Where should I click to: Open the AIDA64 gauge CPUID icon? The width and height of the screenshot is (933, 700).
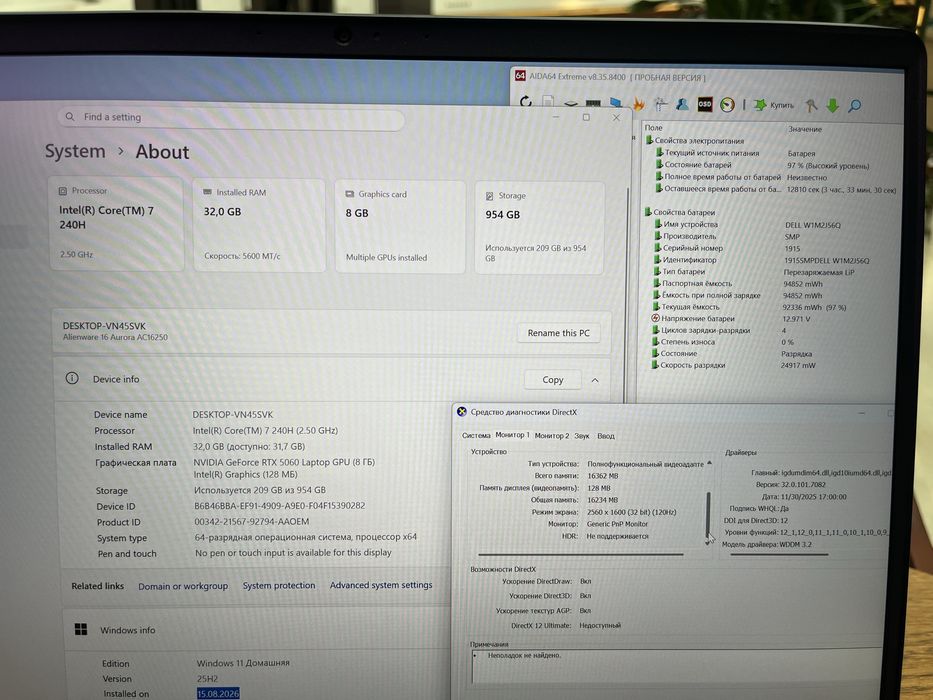point(727,105)
